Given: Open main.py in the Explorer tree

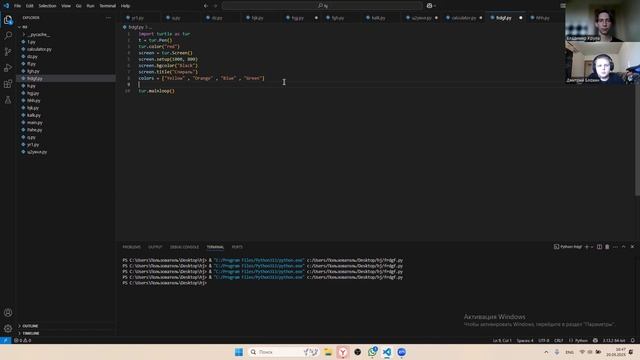Looking at the screenshot, I should 35,122.
